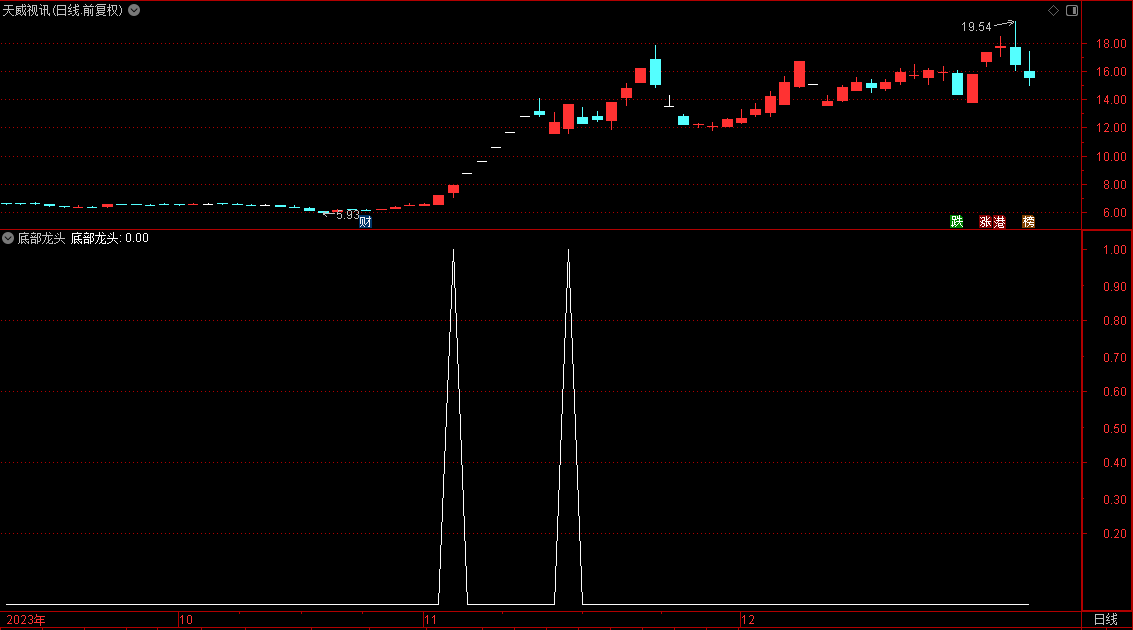Click the 0.40 indicator axis label
The image size is (1133, 630).
click(x=1114, y=463)
